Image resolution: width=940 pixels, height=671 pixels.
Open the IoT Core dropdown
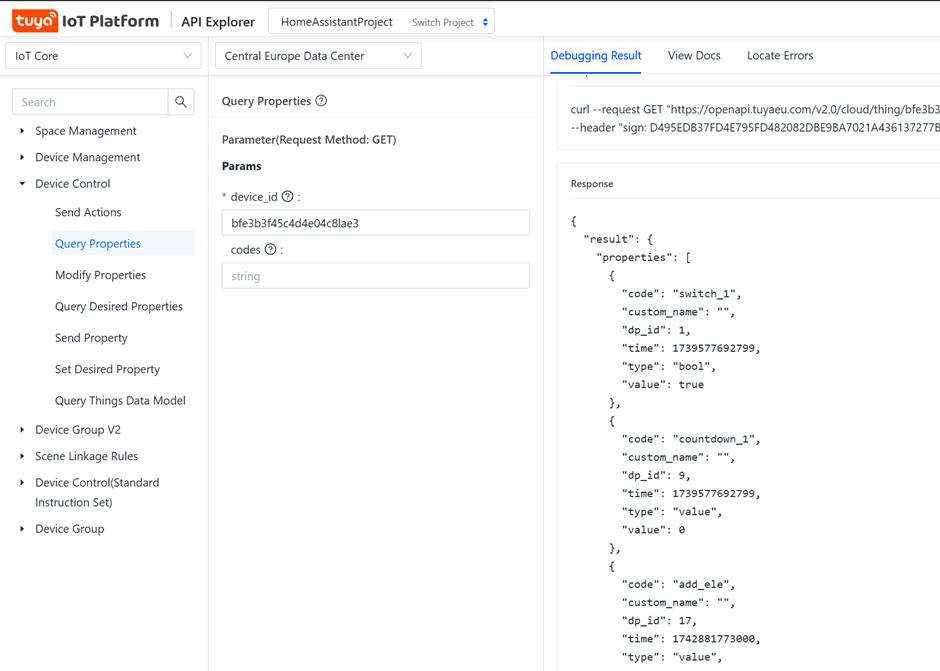tap(103, 56)
